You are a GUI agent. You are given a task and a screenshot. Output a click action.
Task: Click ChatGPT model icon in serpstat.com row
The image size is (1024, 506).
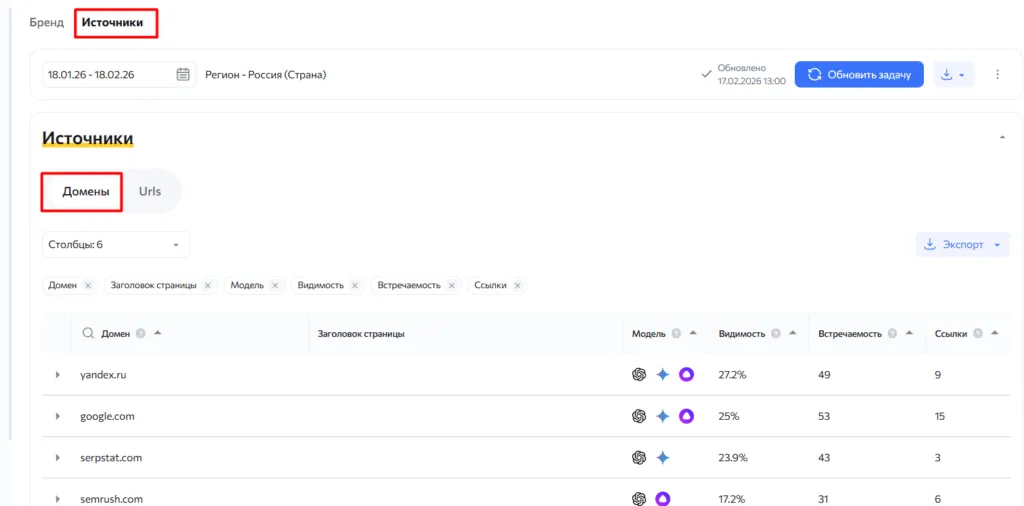point(639,458)
